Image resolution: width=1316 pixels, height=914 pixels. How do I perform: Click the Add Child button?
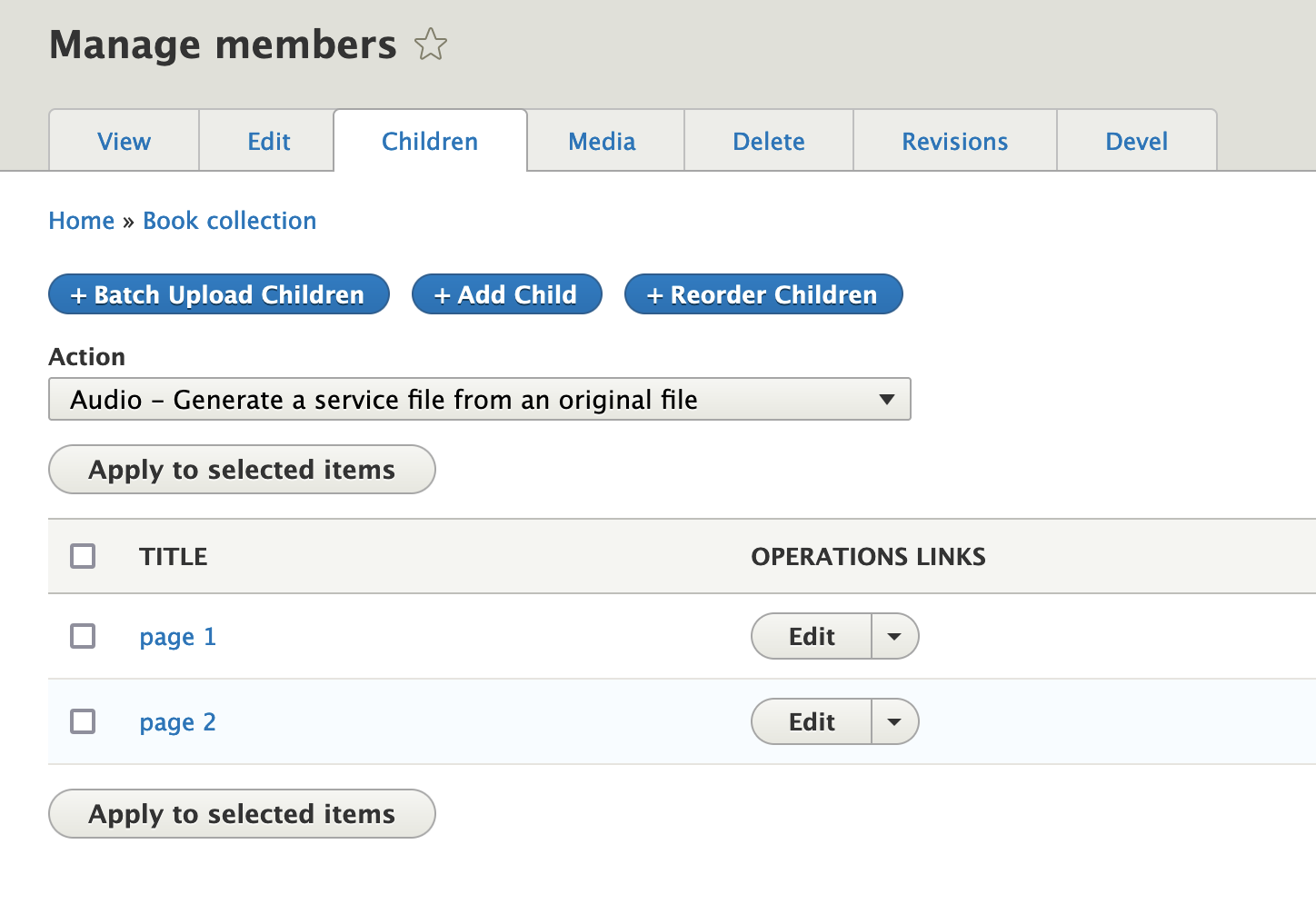click(506, 293)
